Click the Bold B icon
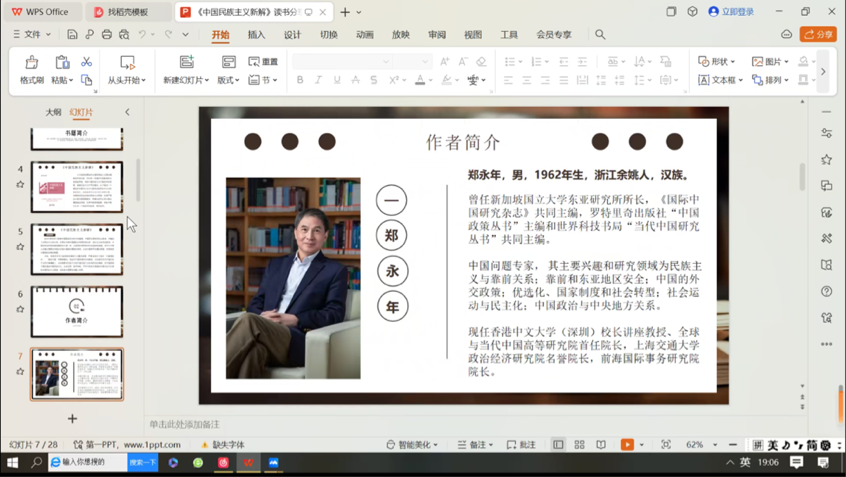 pos(300,80)
